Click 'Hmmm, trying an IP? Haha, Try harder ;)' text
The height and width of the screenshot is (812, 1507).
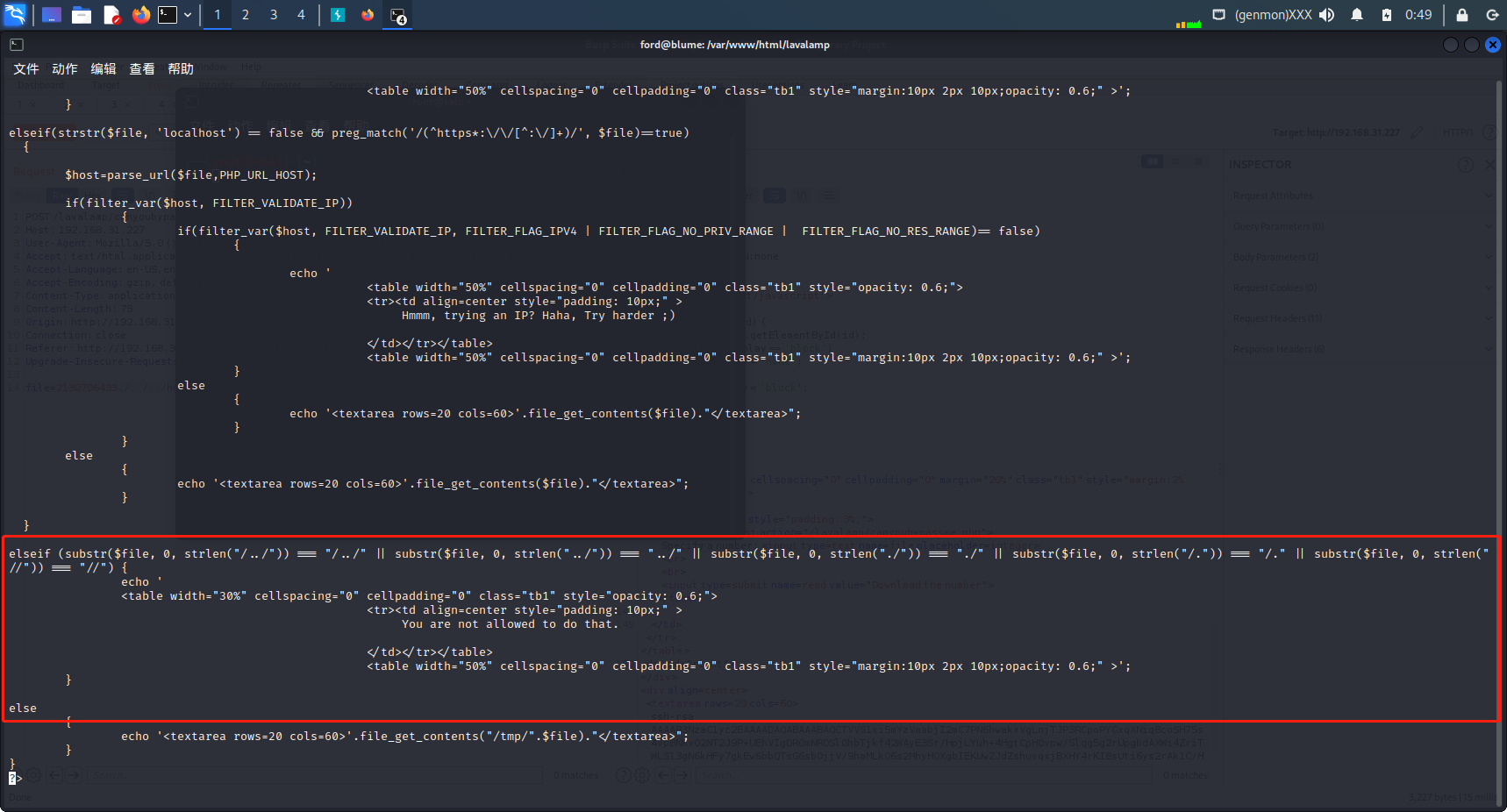click(x=539, y=316)
